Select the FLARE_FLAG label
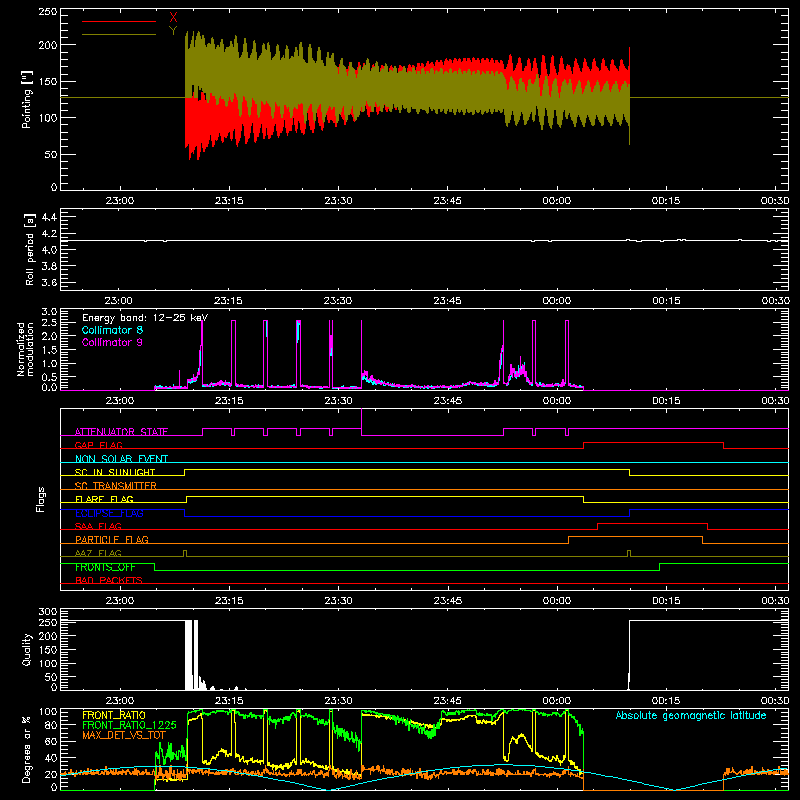 coord(104,499)
